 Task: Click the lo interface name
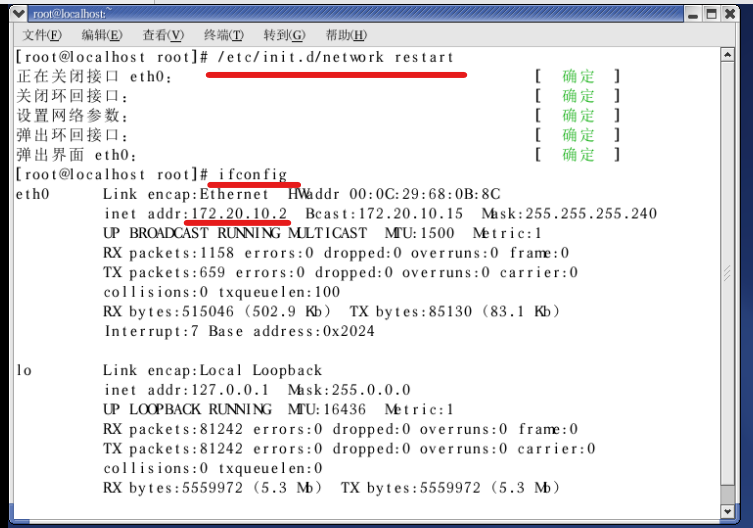click(x=24, y=370)
